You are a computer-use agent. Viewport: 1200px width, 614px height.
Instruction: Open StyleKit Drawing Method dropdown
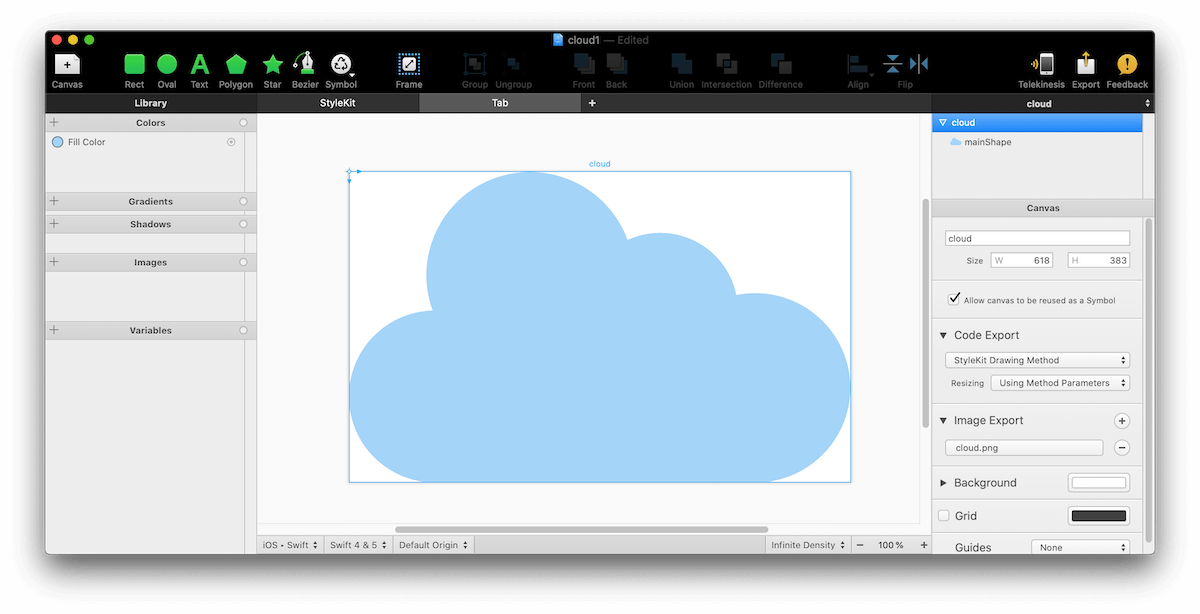[x=1037, y=360]
